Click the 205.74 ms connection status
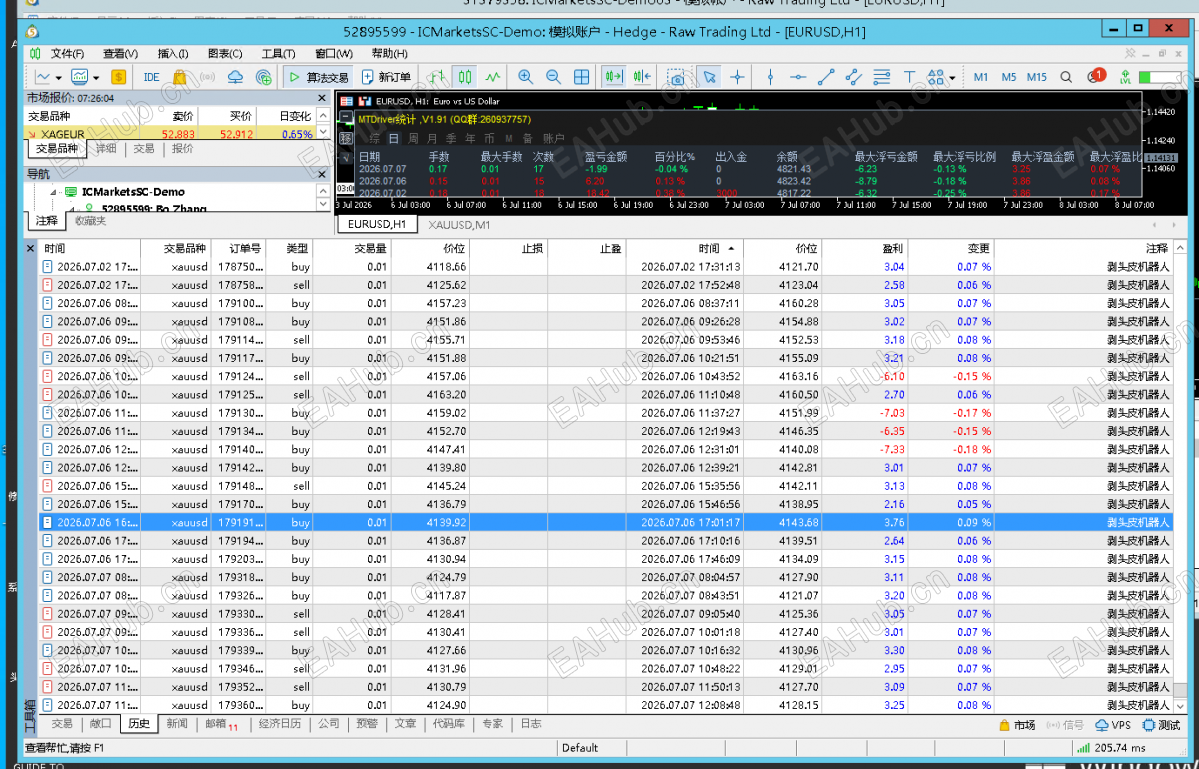 (x=1110, y=748)
